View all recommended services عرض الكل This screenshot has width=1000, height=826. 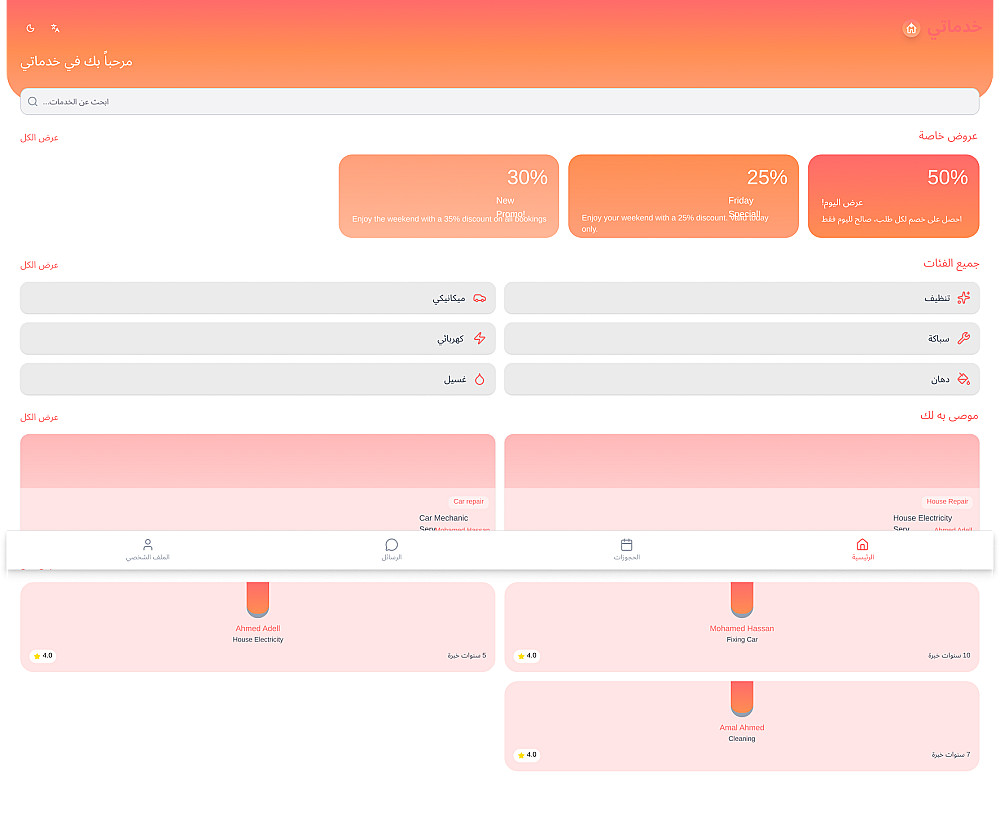[x=39, y=417]
